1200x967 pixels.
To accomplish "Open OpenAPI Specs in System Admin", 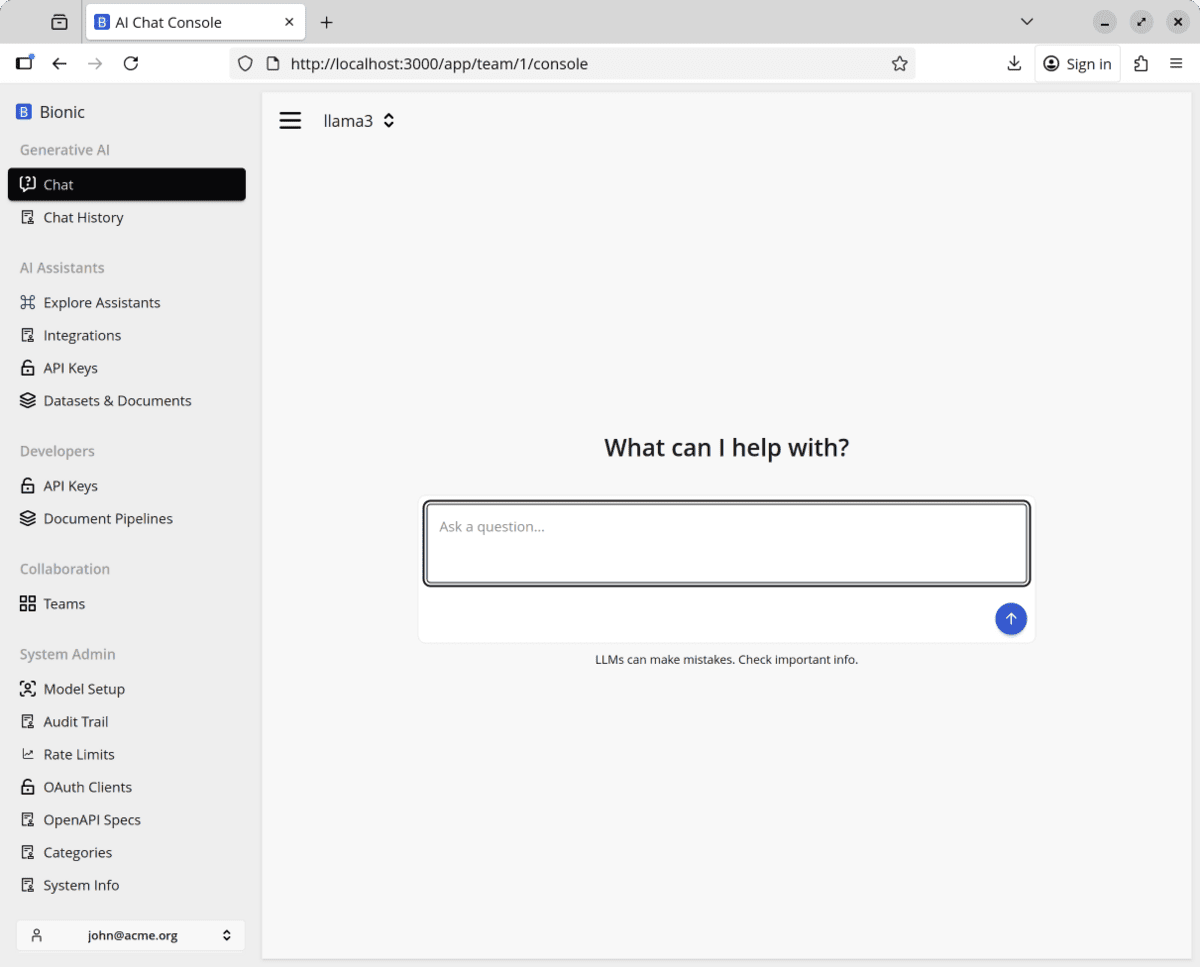I will (92, 819).
